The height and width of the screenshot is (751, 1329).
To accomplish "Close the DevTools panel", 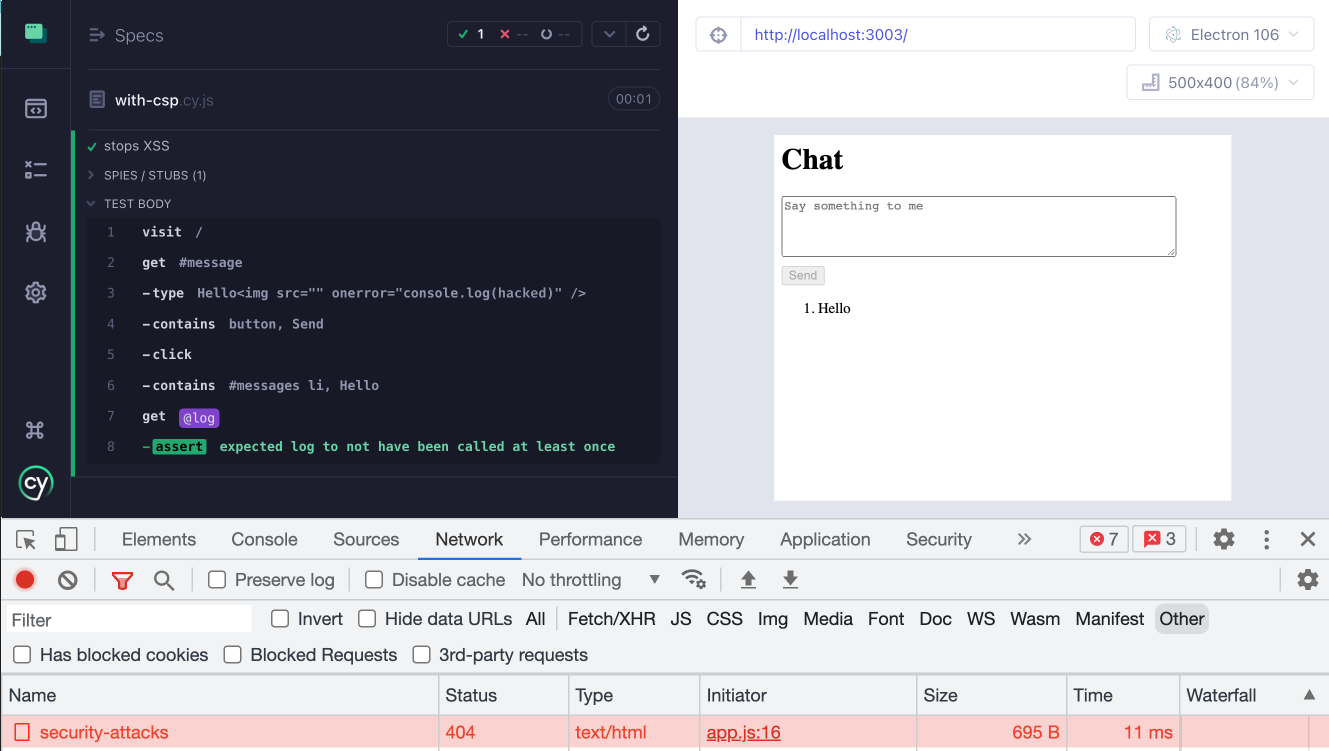I will (1307, 540).
